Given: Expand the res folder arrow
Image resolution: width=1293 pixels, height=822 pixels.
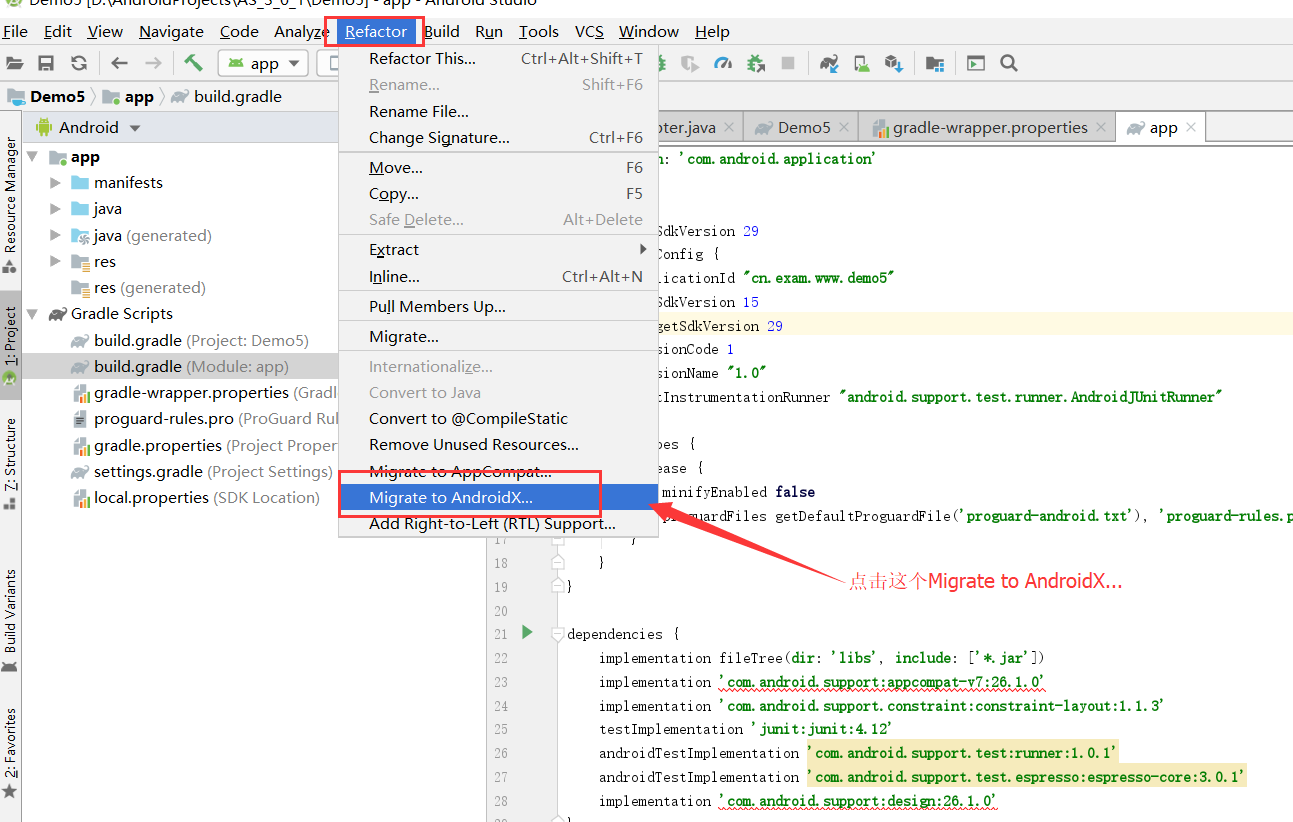Looking at the screenshot, I should coord(56,262).
